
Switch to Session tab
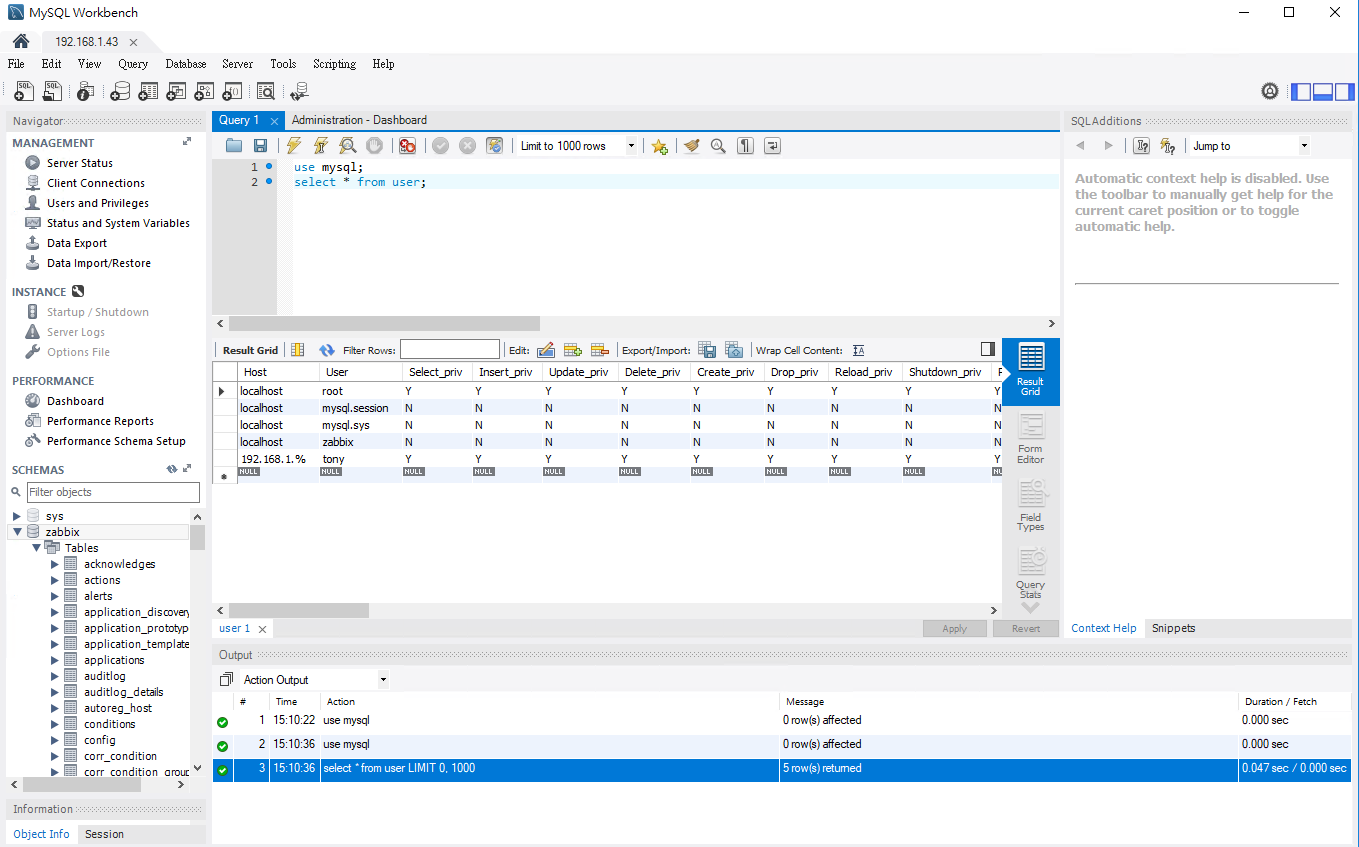104,834
